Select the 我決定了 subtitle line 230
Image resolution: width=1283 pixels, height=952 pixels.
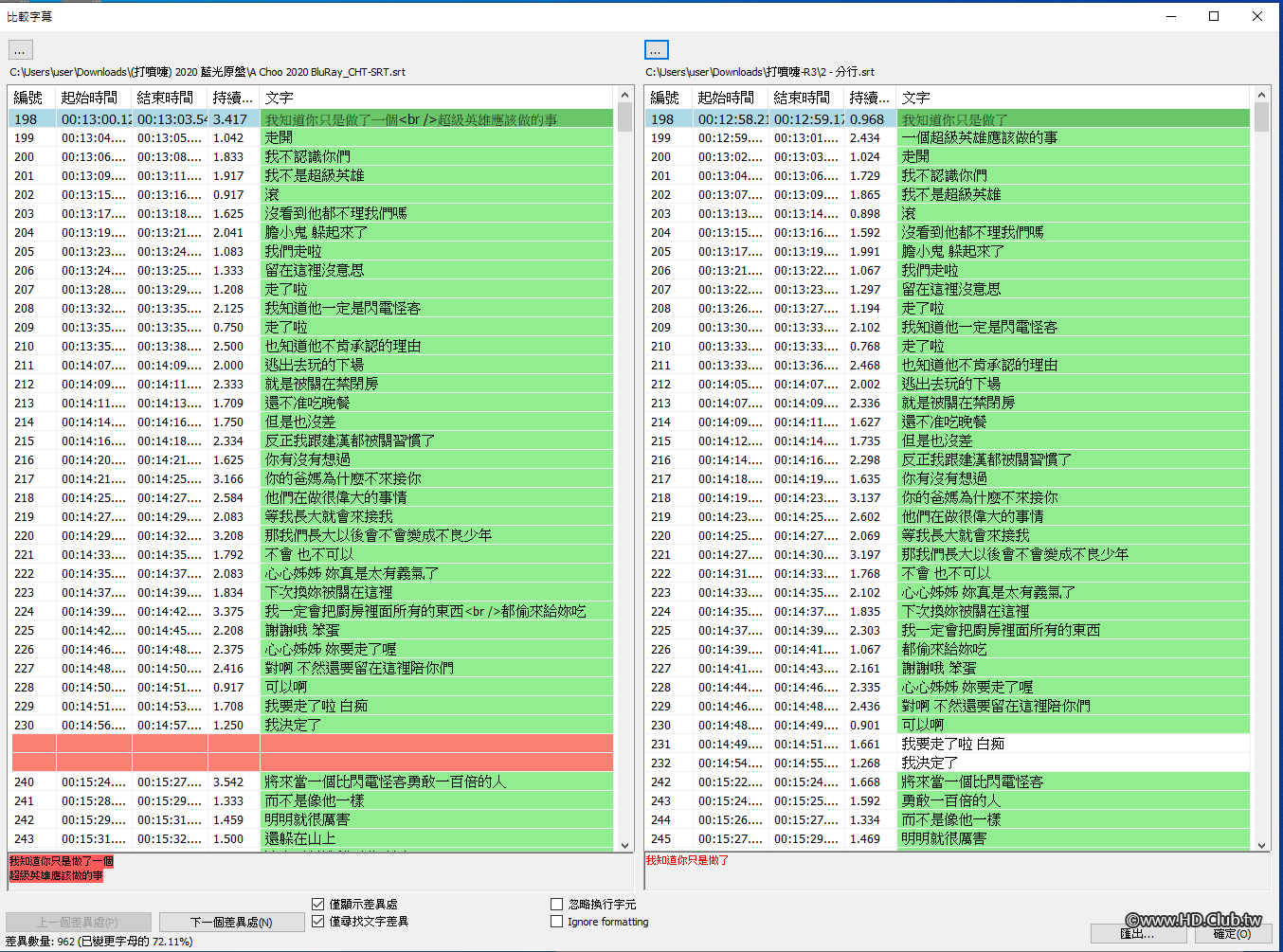click(284, 725)
